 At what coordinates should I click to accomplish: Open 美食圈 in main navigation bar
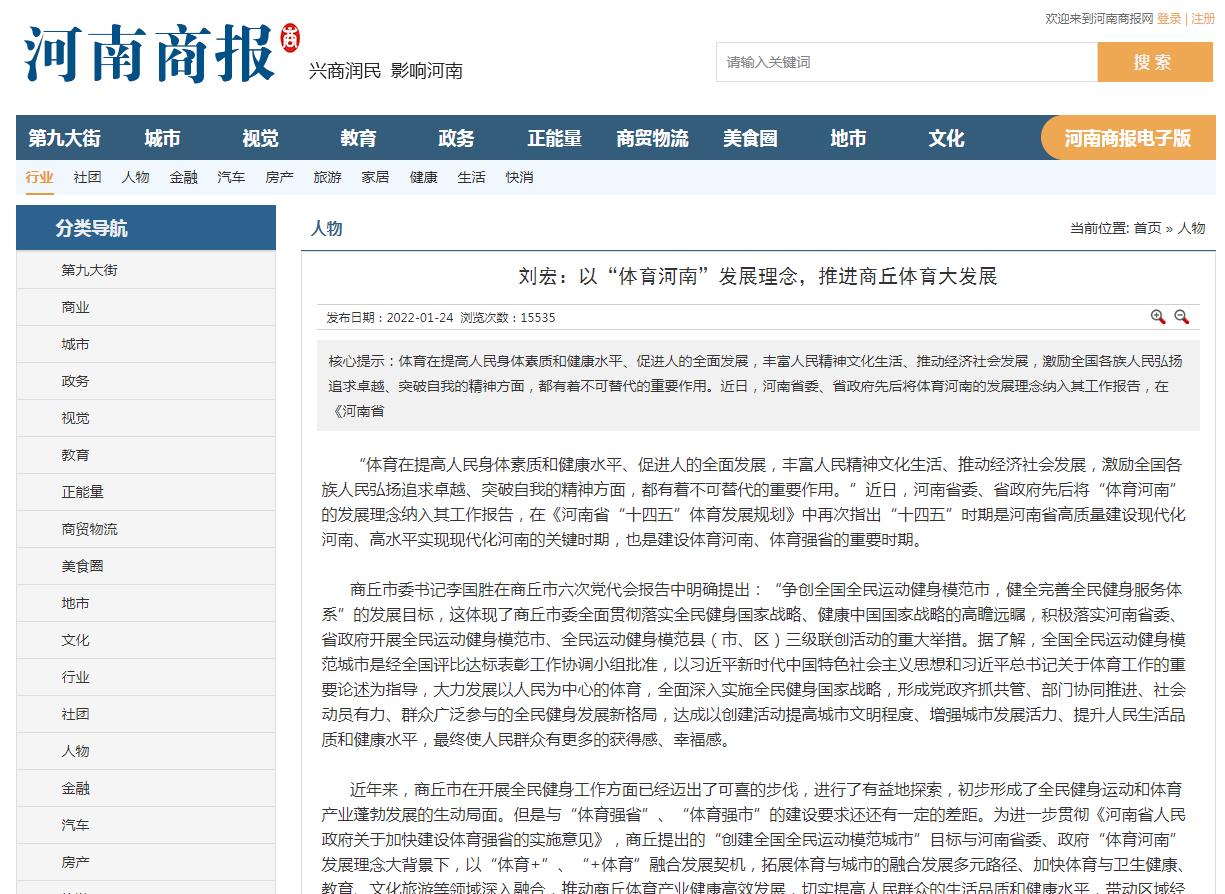click(750, 138)
